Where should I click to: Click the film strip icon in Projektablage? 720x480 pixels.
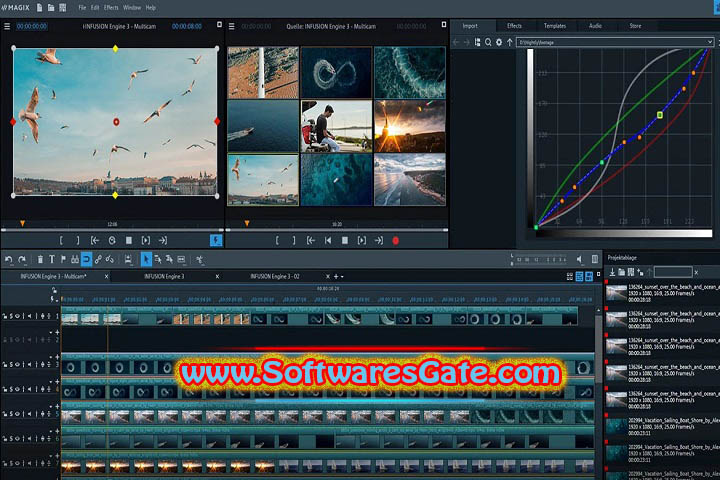click(631, 272)
